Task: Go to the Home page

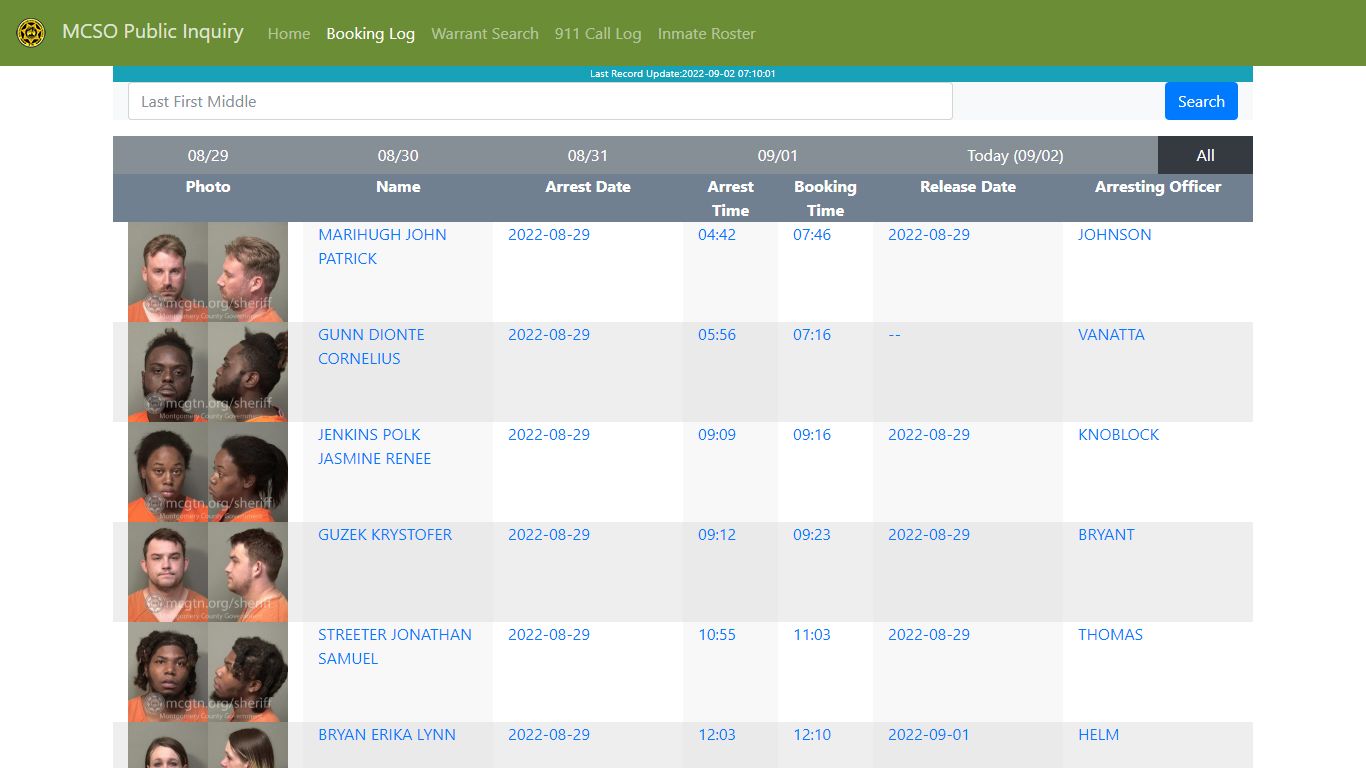Action: click(289, 33)
